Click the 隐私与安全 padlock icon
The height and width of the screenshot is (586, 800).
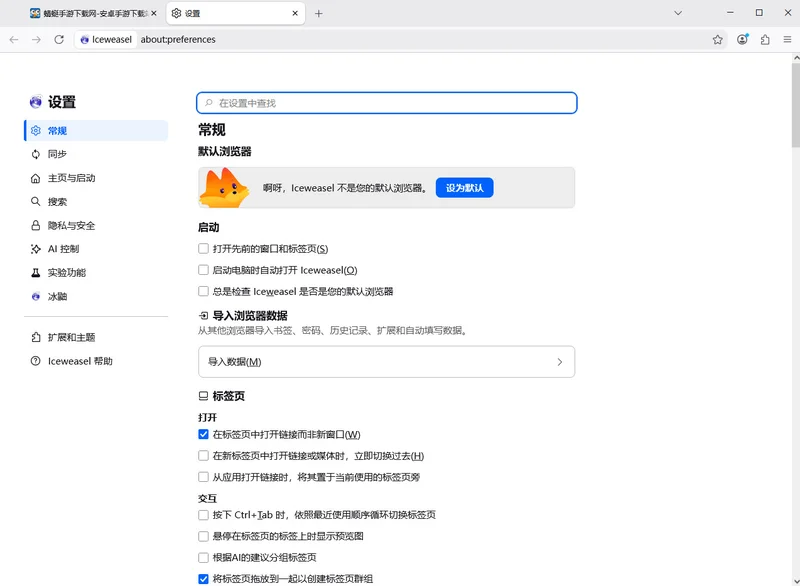[x=36, y=225]
